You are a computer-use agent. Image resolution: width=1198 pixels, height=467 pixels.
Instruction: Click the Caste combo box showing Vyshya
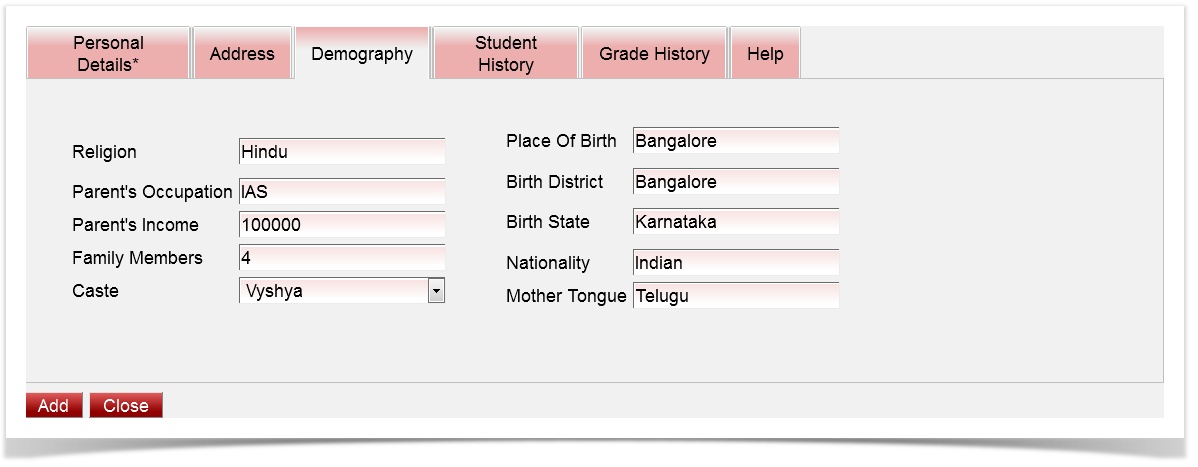click(334, 291)
